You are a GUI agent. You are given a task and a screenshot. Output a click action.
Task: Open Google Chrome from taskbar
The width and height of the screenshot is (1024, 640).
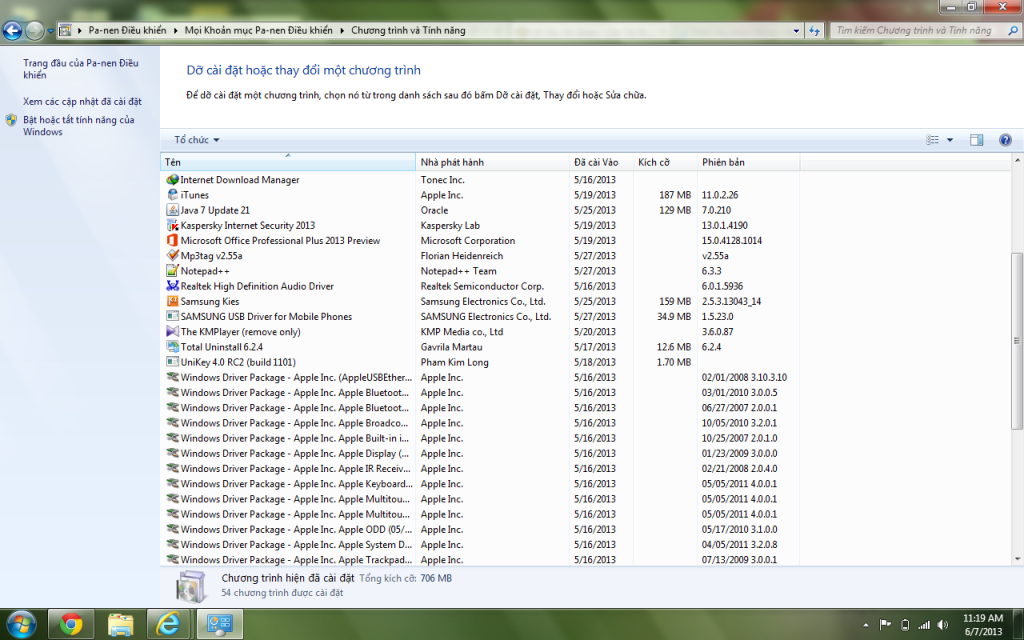(71, 624)
